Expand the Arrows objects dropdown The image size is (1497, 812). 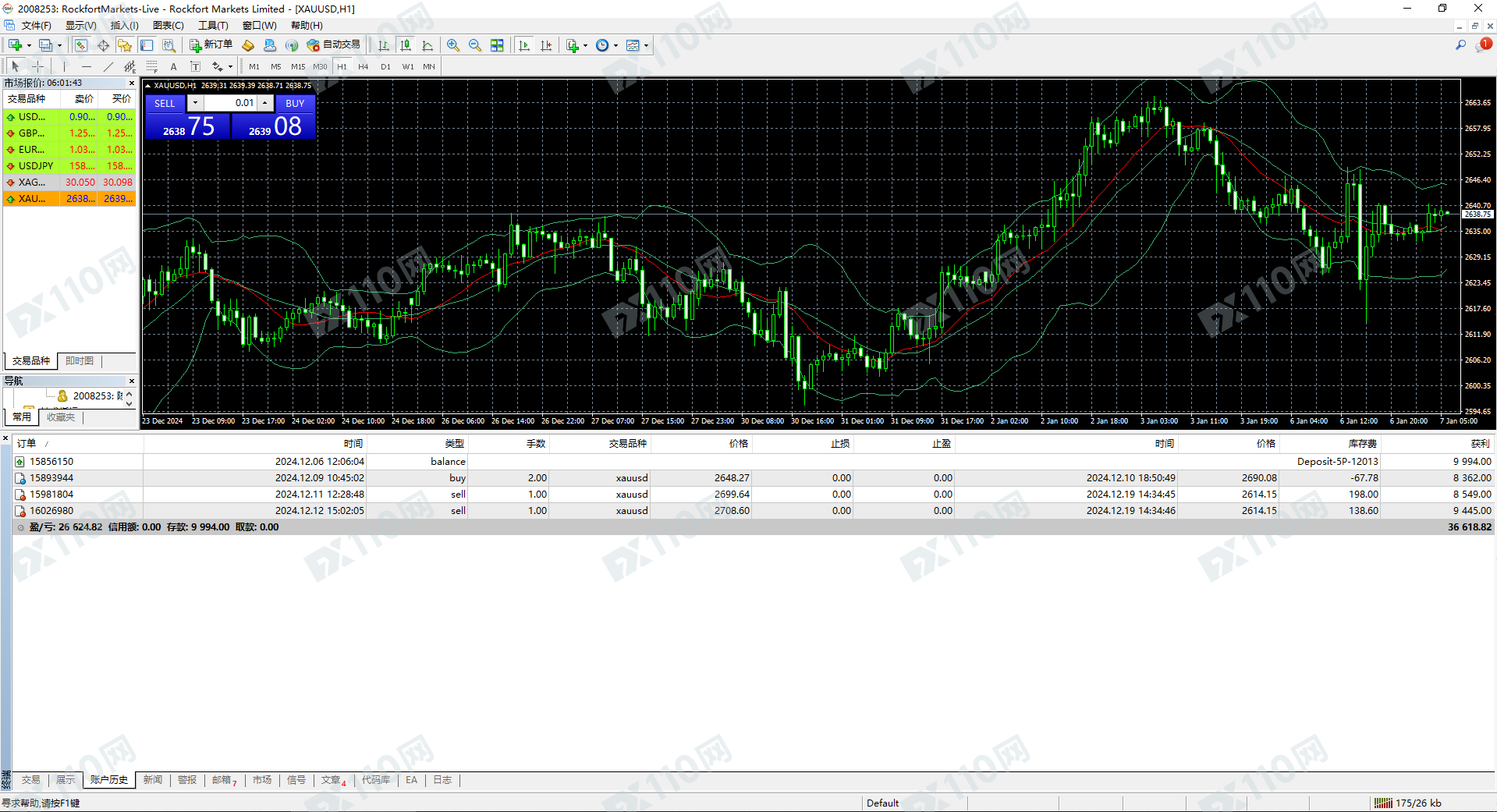click(230, 66)
